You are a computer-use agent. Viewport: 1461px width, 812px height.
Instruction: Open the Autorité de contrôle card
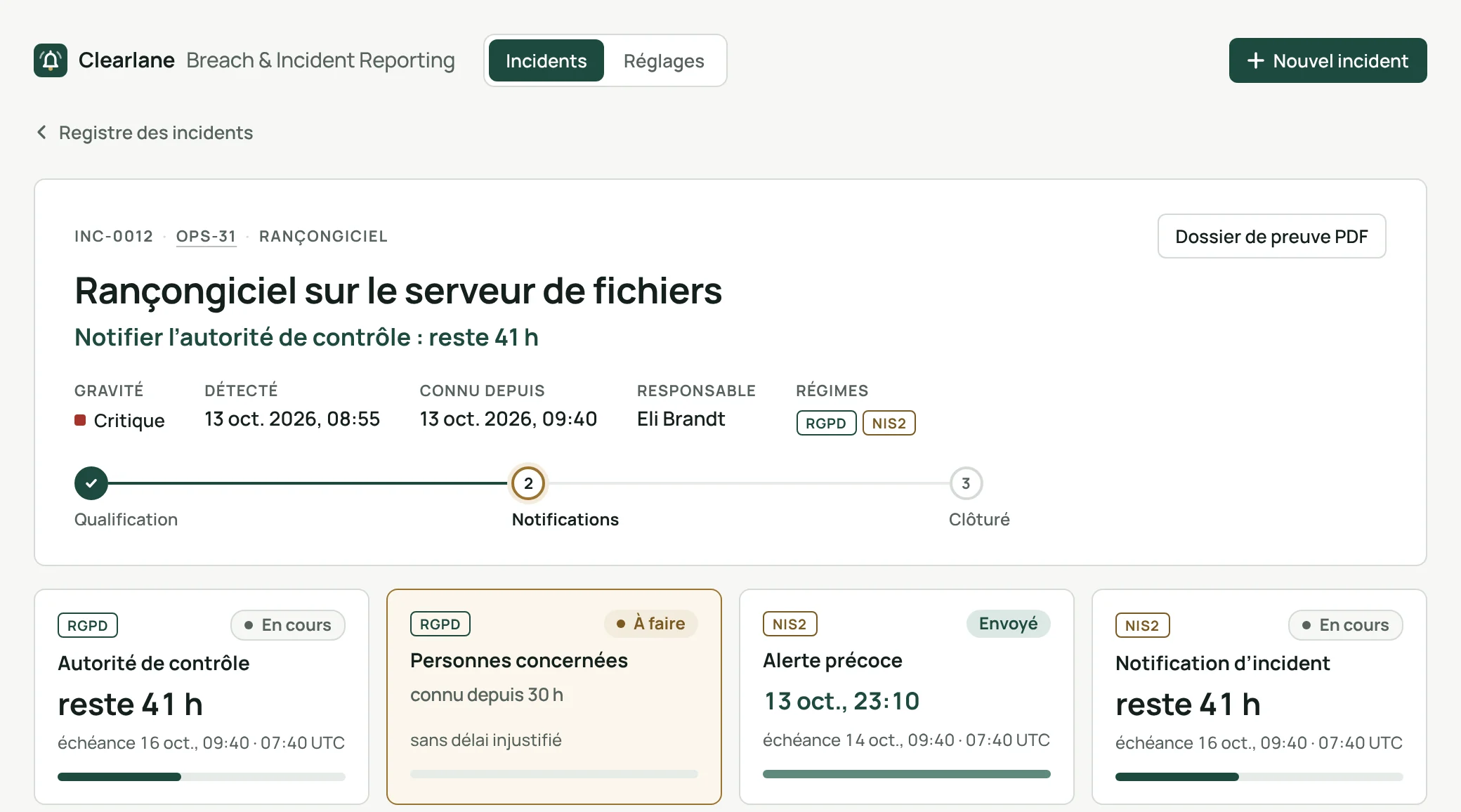pyautogui.click(x=202, y=697)
